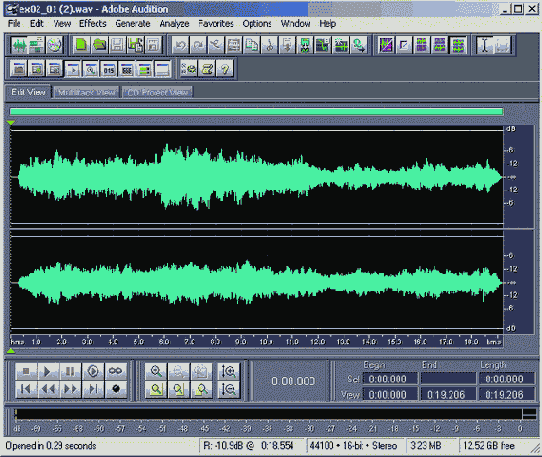Pause playback with the Pause button
Viewport: 542px width, 457px height.
coord(70,371)
